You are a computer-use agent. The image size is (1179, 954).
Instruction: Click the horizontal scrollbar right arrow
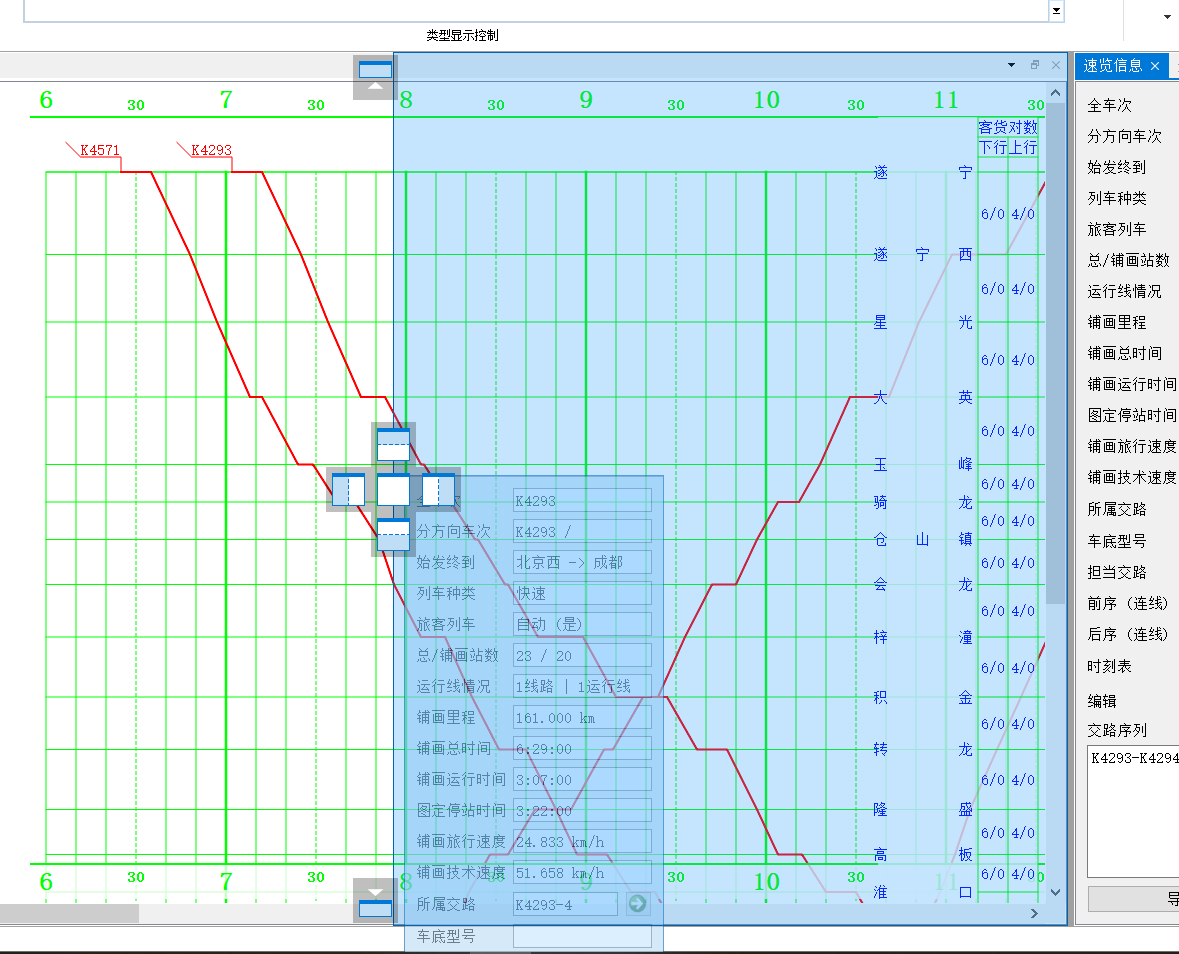point(1035,913)
